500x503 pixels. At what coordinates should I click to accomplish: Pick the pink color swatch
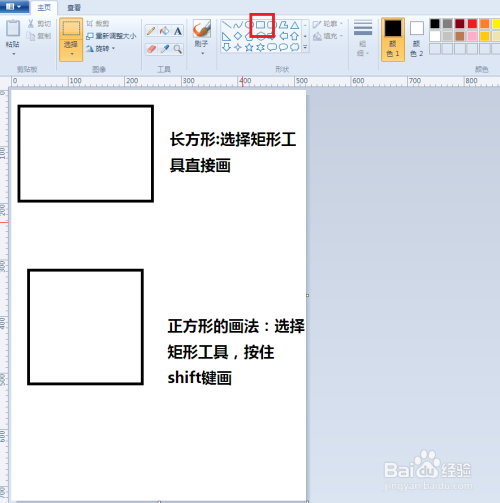click(x=472, y=36)
